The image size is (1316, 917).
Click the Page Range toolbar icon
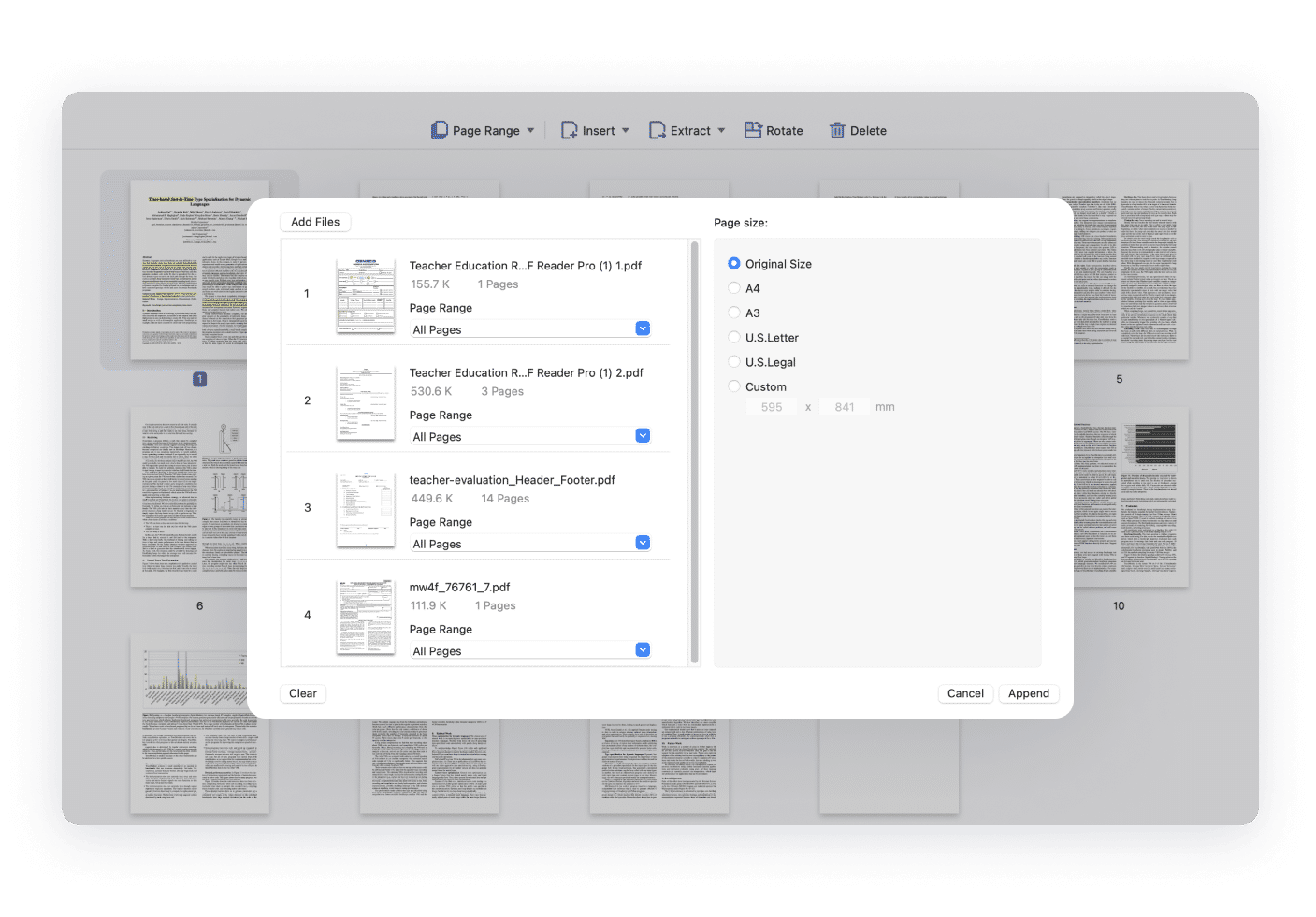(440, 131)
